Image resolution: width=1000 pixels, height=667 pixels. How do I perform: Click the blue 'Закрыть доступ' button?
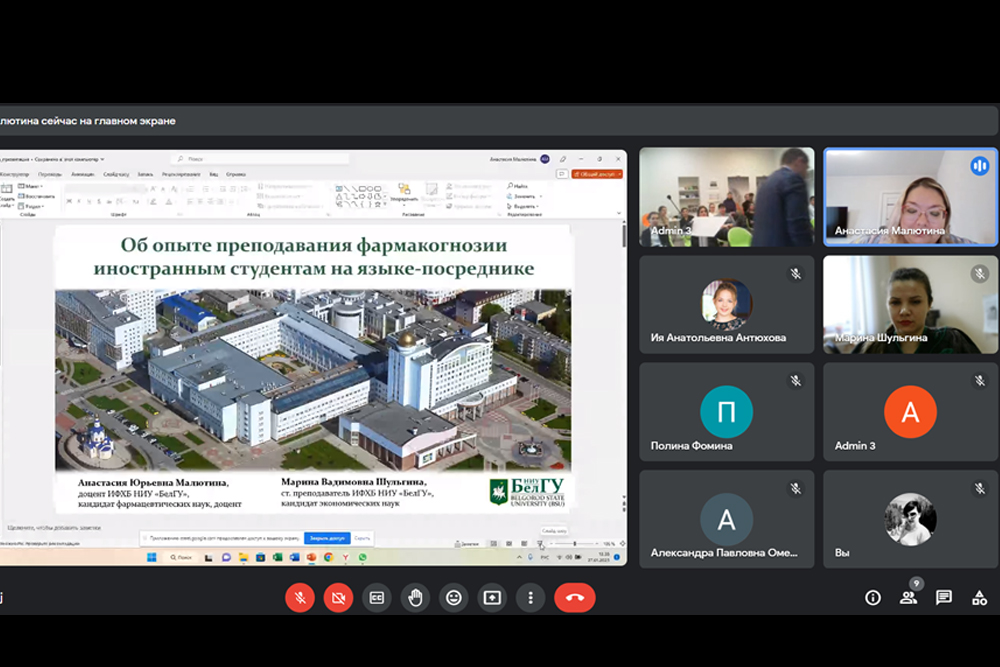pyautogui.click(x=326, y=538)
